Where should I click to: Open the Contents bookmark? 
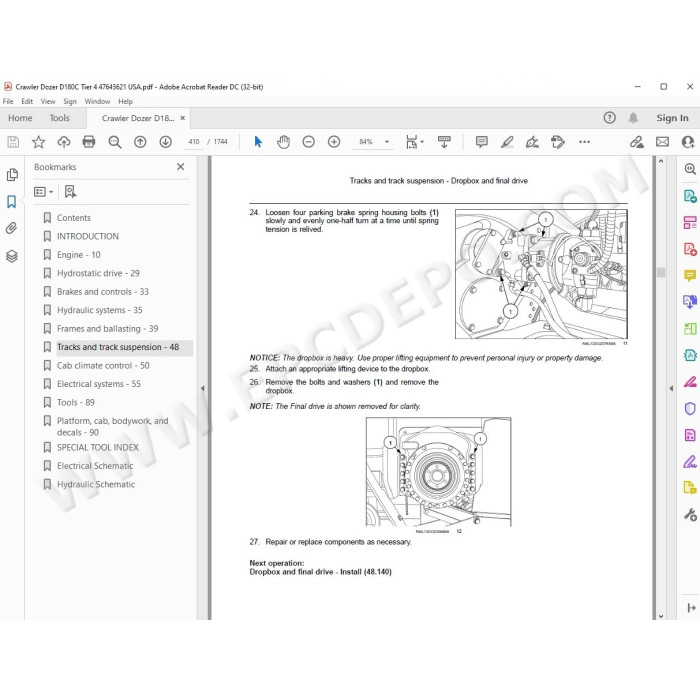tap(73, 218)
